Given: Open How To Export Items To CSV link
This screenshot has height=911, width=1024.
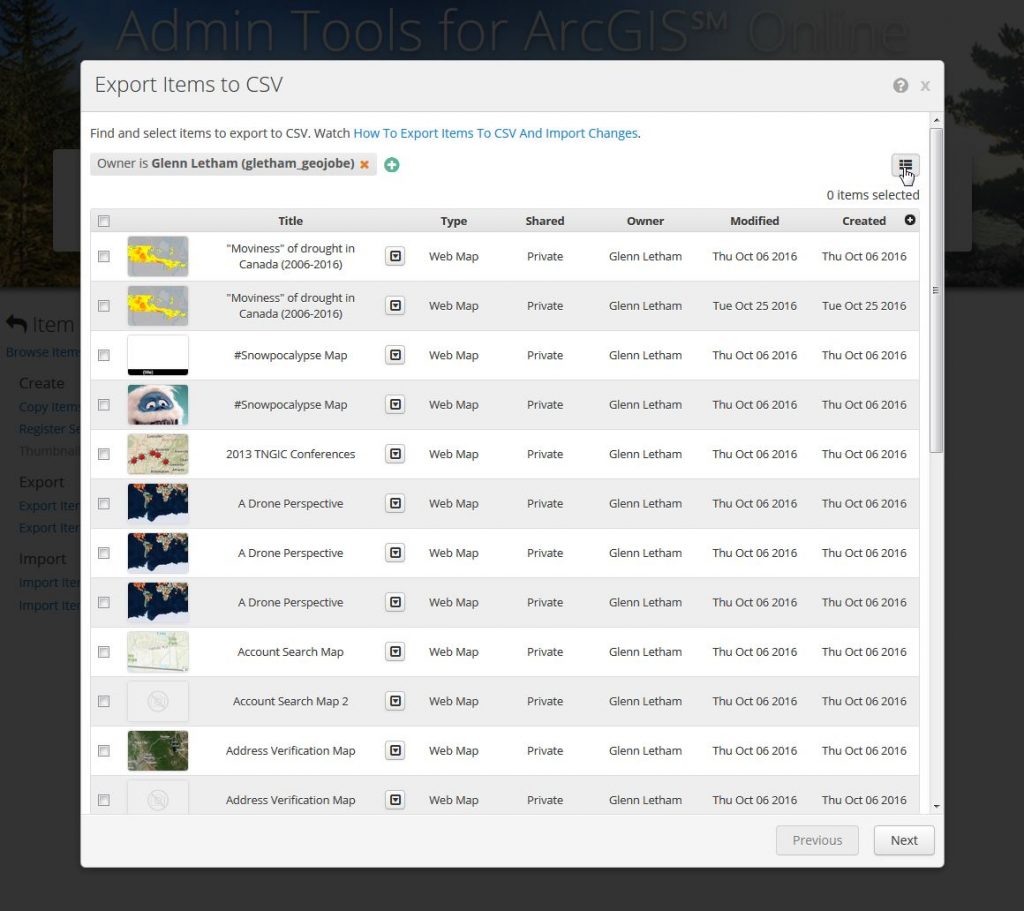Looking at the screenshot, I should click(x=495, y=133).
